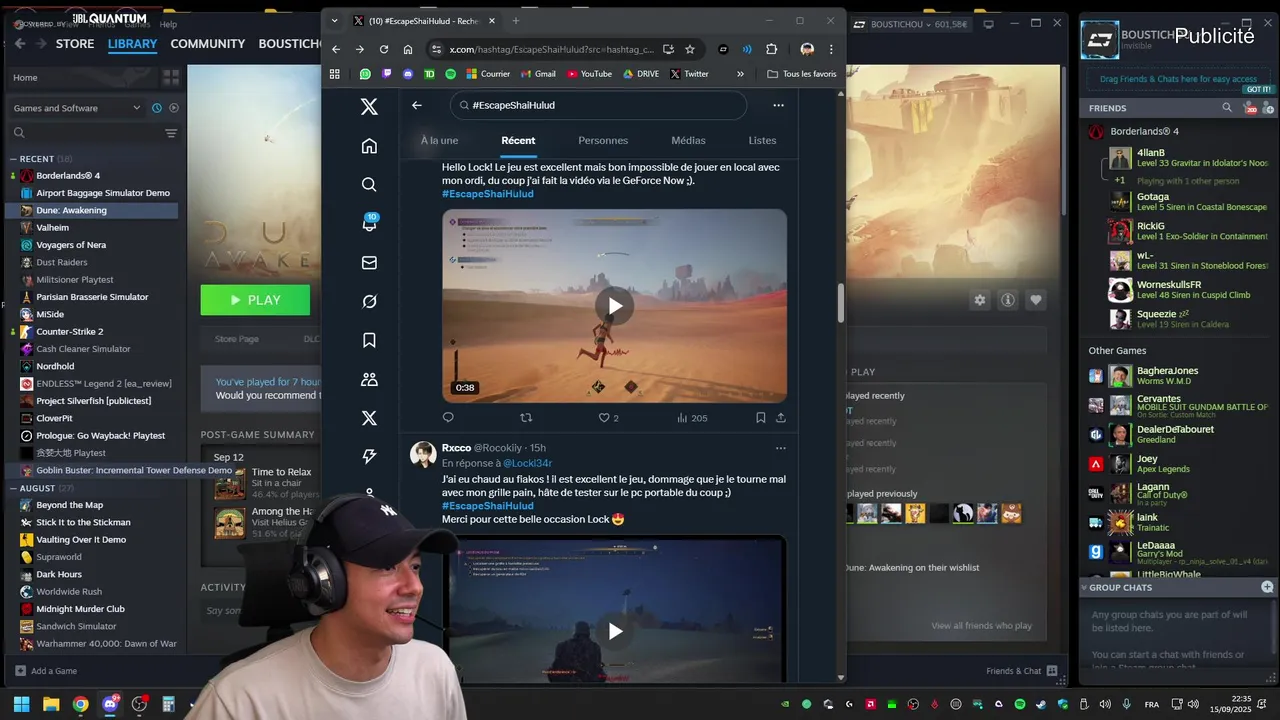Reload the browser page
Screen dimensions: 1280x720
(384, 49)
